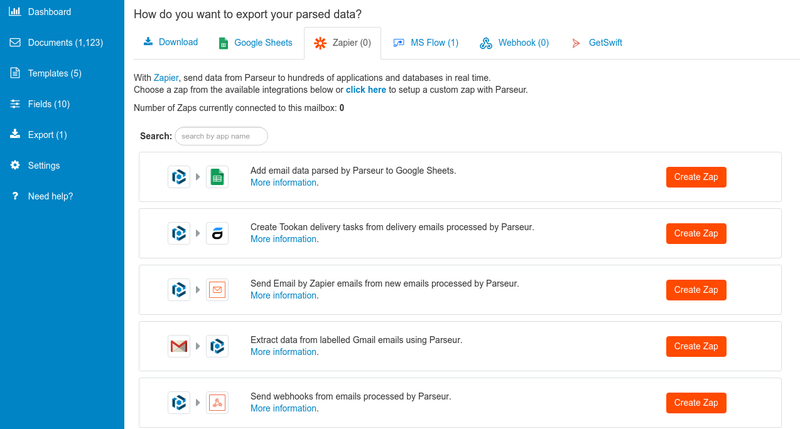Click the Settings gear icon
800x429 pixels.
(15, 165)
